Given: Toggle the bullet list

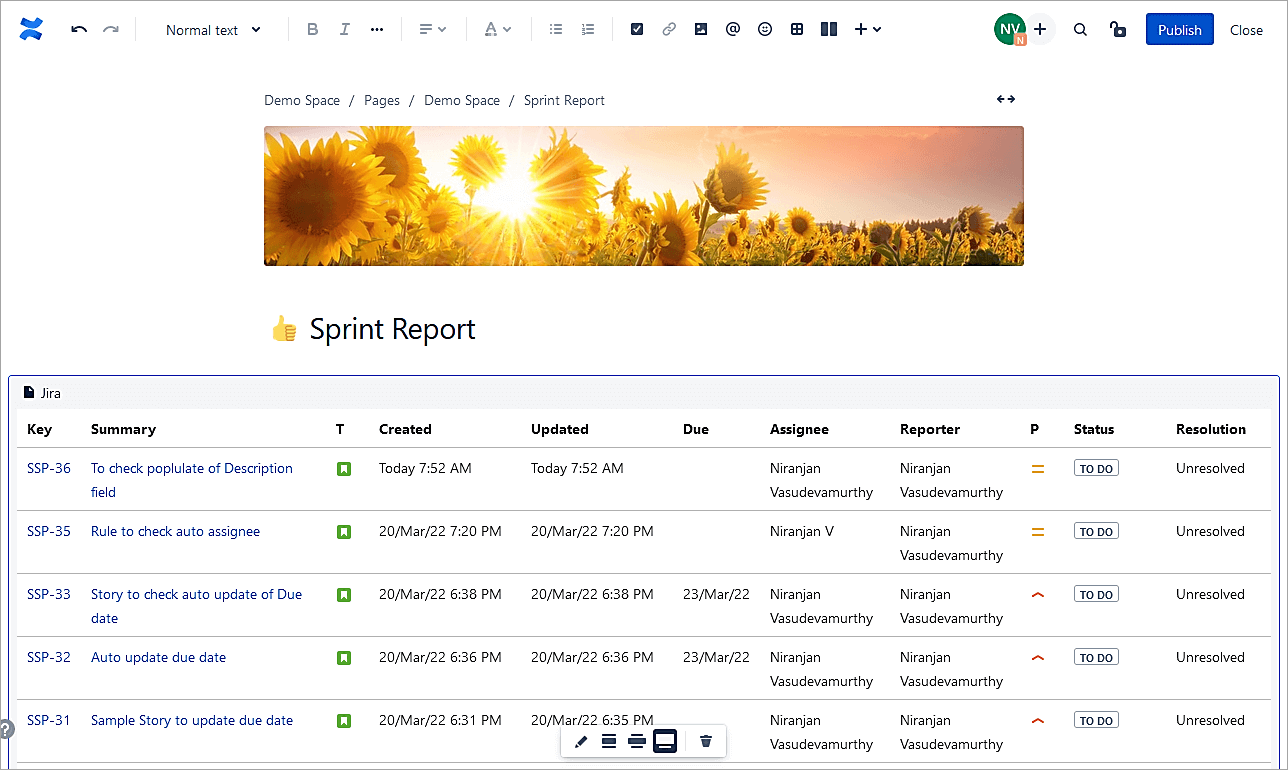Looking at the screenshot, I should (556, 30).
